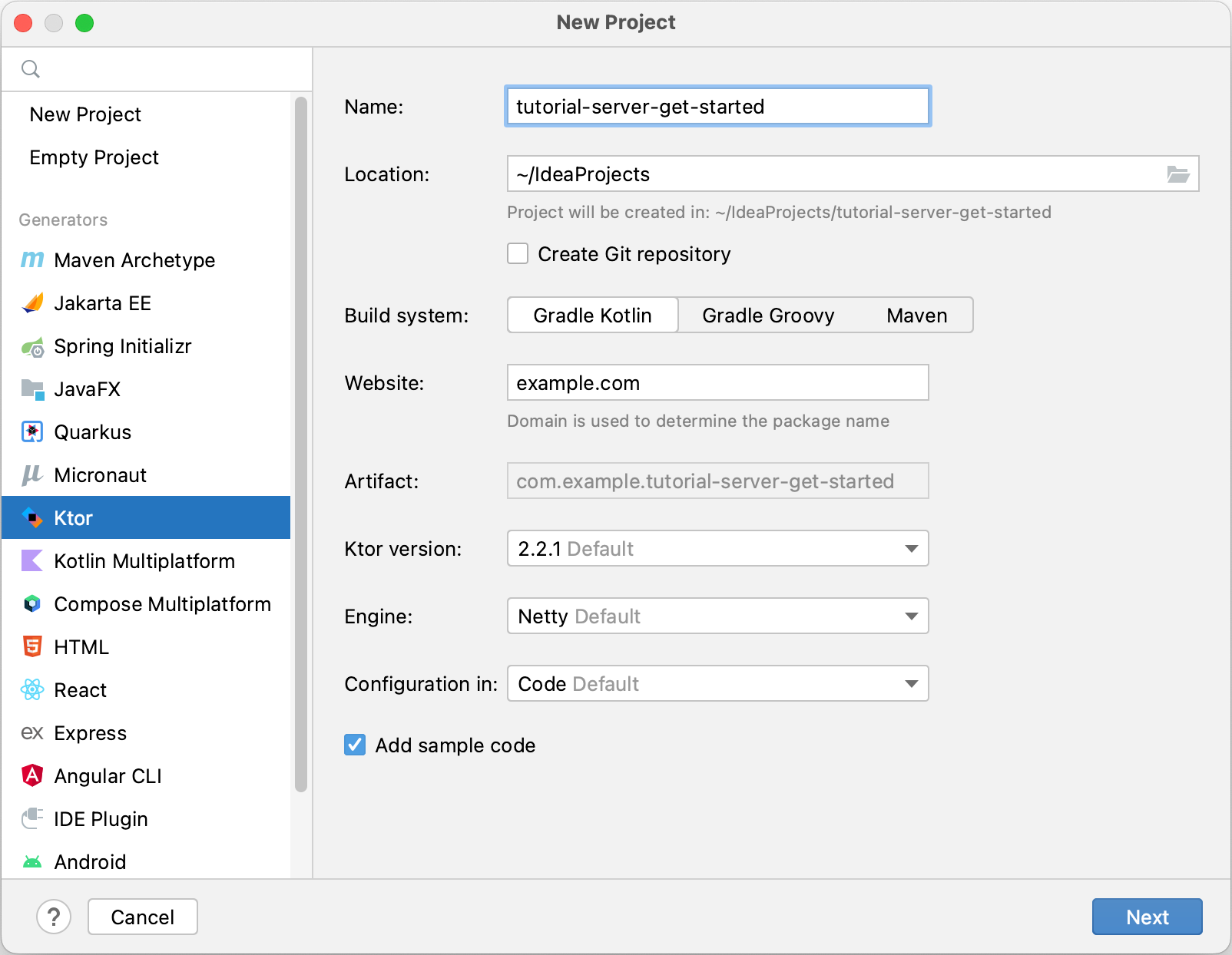Select the JavaFX generator label
This screenshot has height=955, width=1232.
tap(87, 389)
